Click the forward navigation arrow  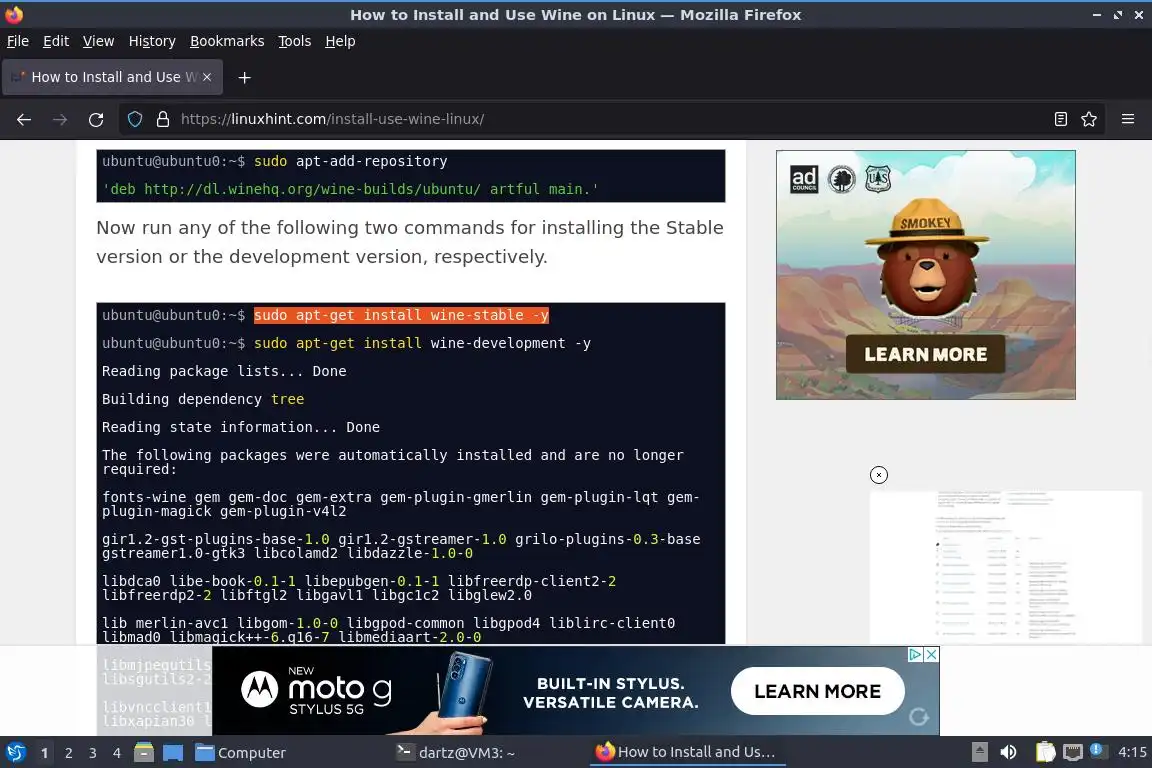click(60, 119)
